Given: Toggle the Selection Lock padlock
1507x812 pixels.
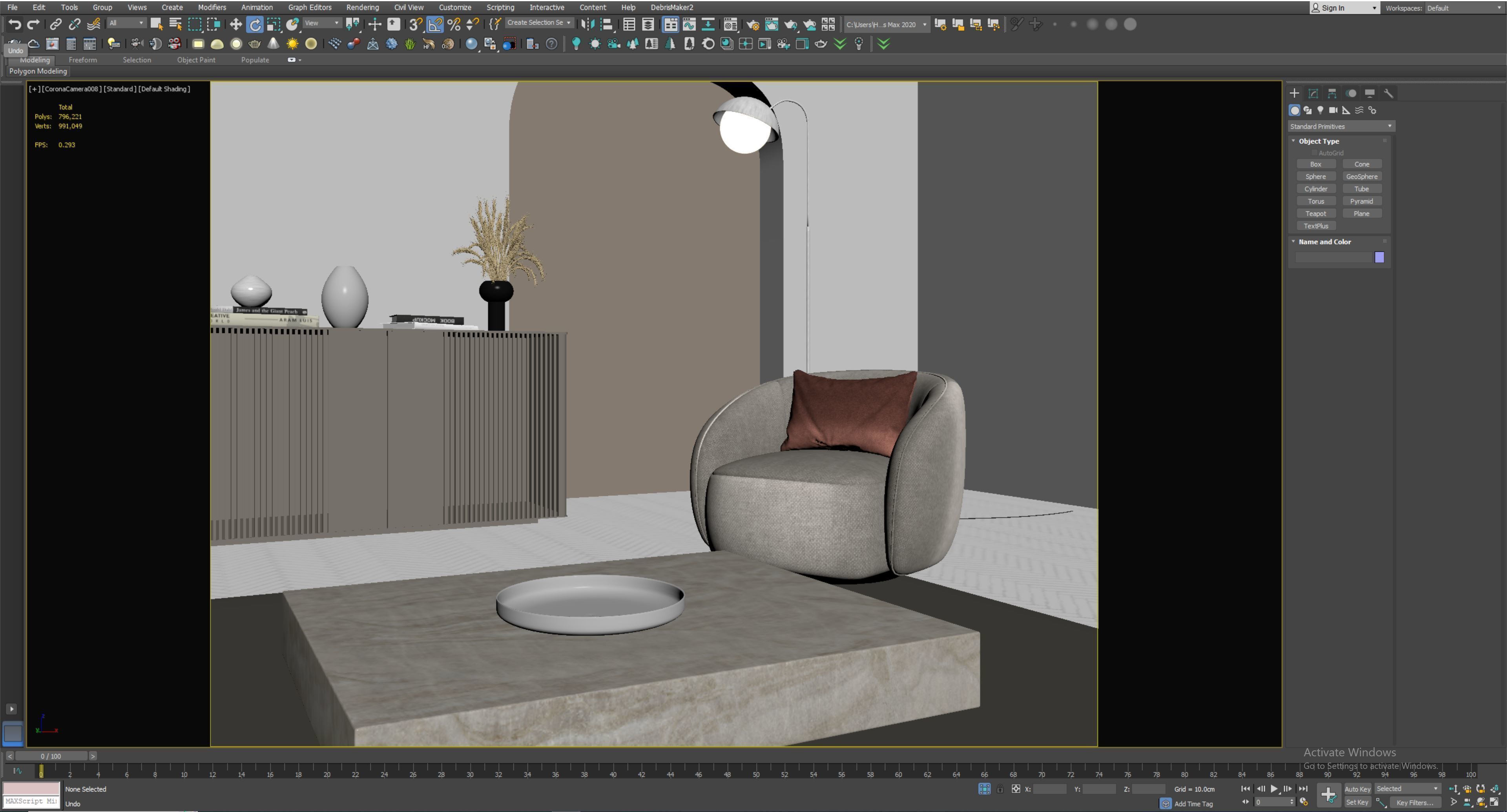Looking at the screenshot, I should click(x=1000, y=789).
